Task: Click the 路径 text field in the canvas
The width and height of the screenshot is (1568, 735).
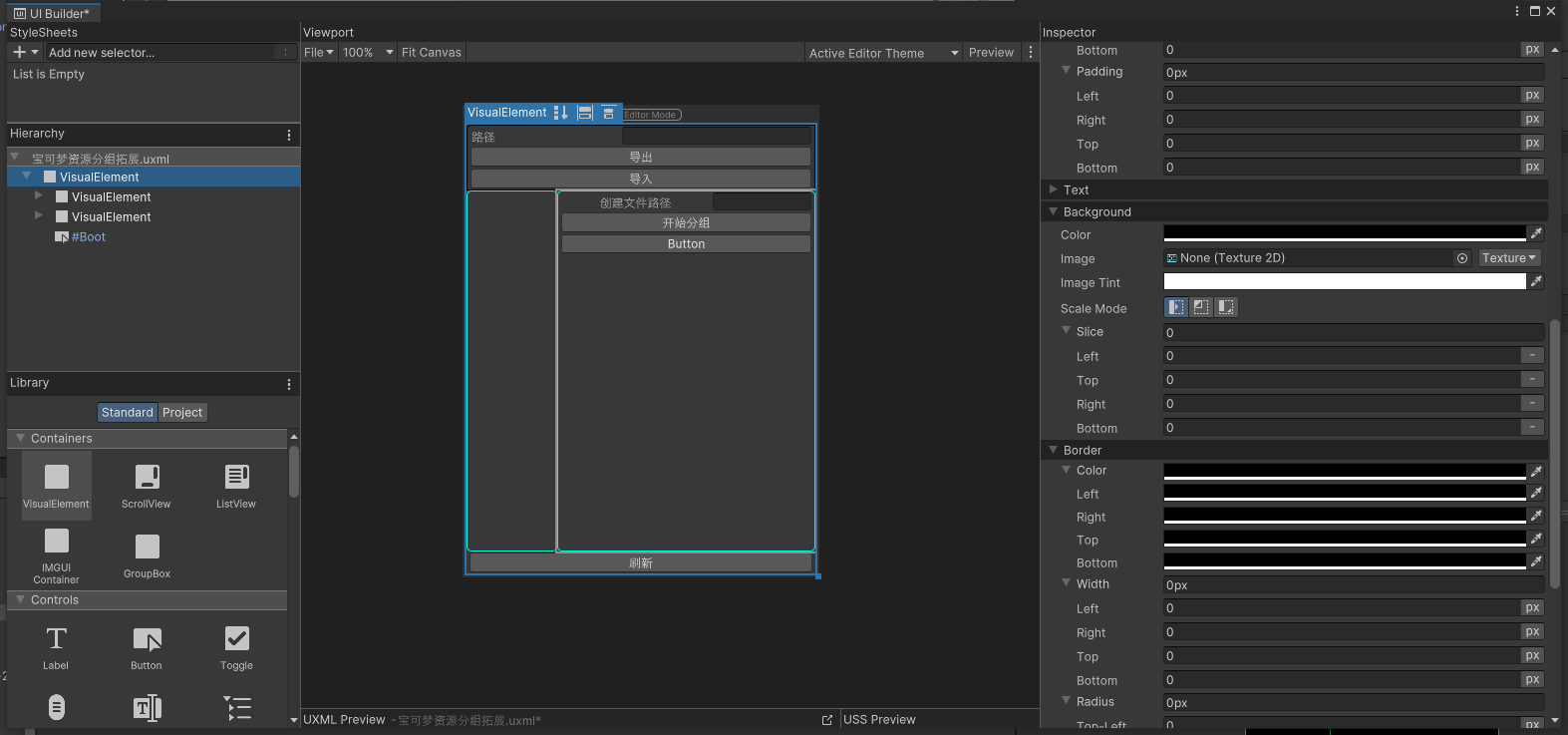Action: tap(717, 137)
